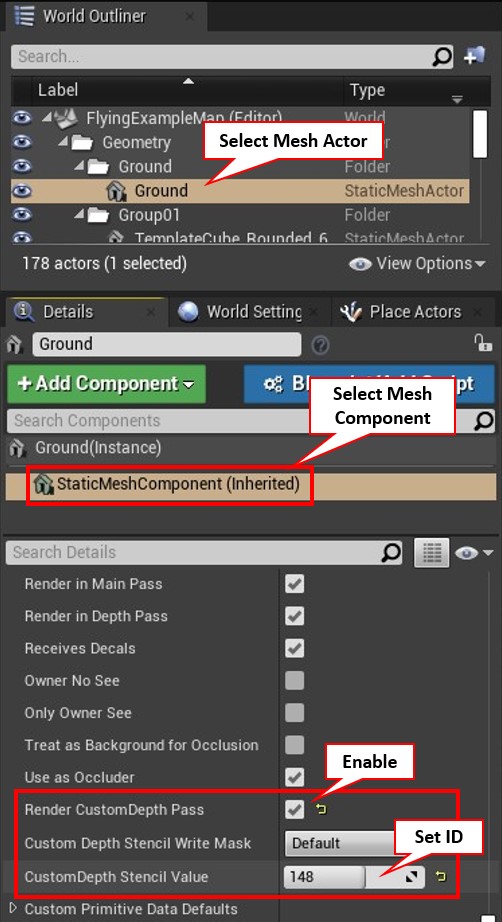Open View Options in World Outliner
This screenshot has width=502, height=922.
click(x=417, y=263)
